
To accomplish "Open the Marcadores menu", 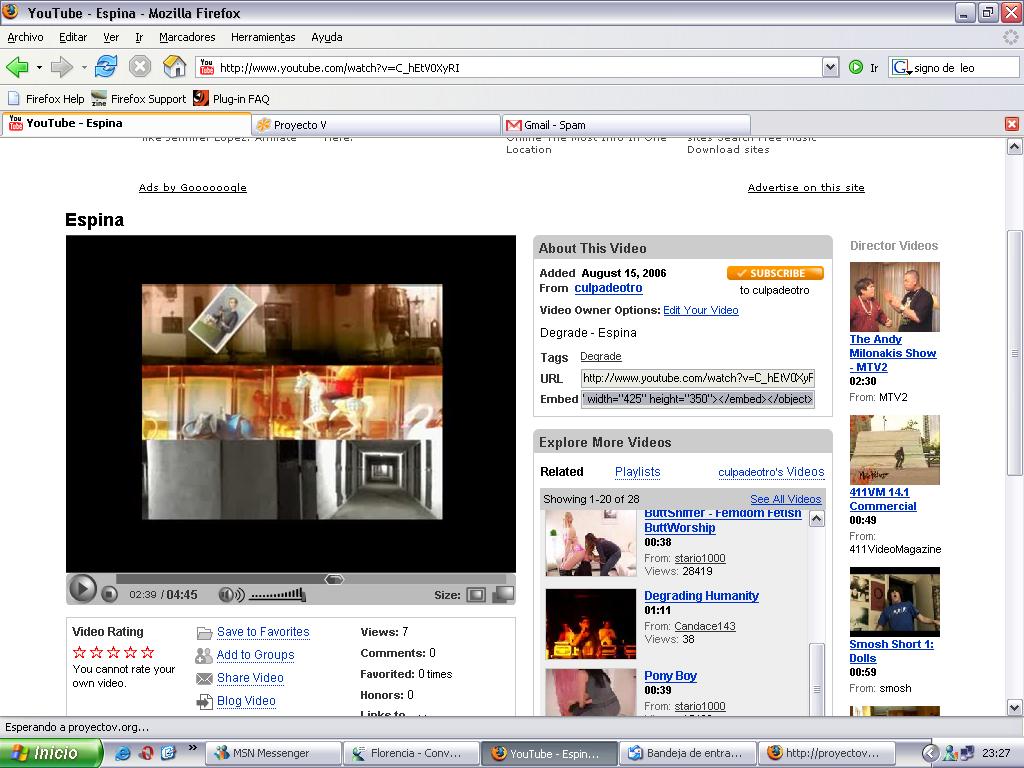I will click(x=187, y=37).
